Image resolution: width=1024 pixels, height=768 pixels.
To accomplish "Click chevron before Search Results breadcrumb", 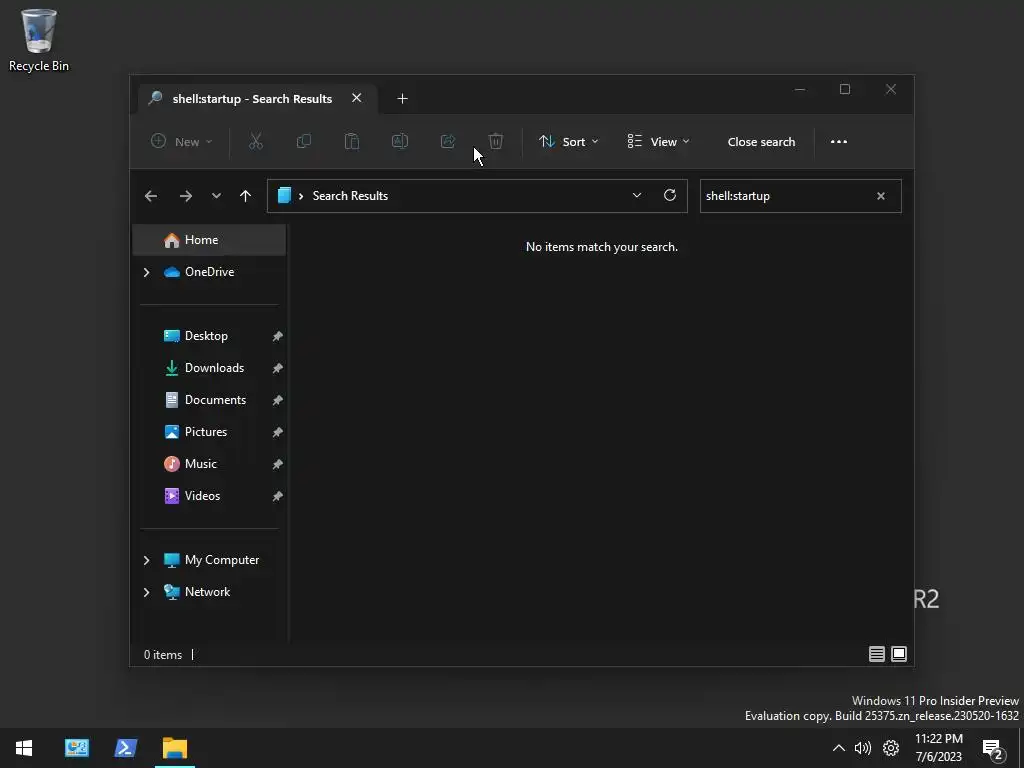I will click(x=301, y=196).
